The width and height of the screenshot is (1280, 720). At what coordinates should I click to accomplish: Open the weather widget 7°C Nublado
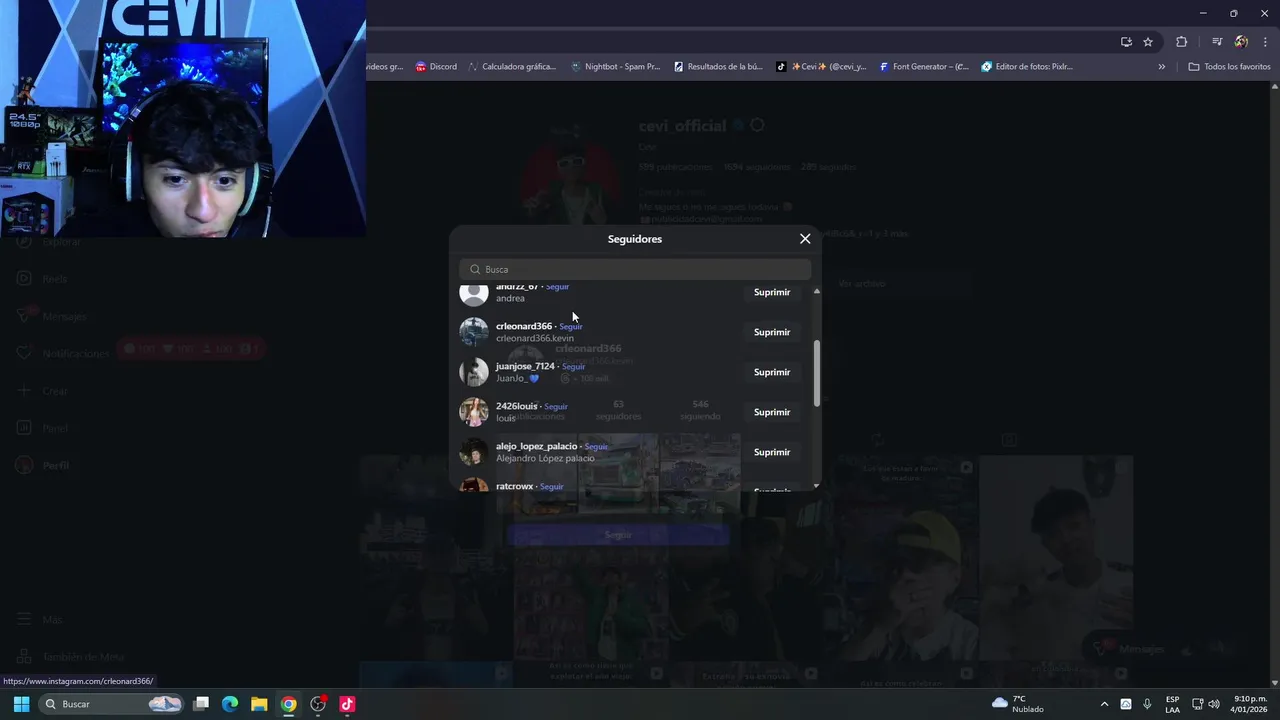[1017, 704]
